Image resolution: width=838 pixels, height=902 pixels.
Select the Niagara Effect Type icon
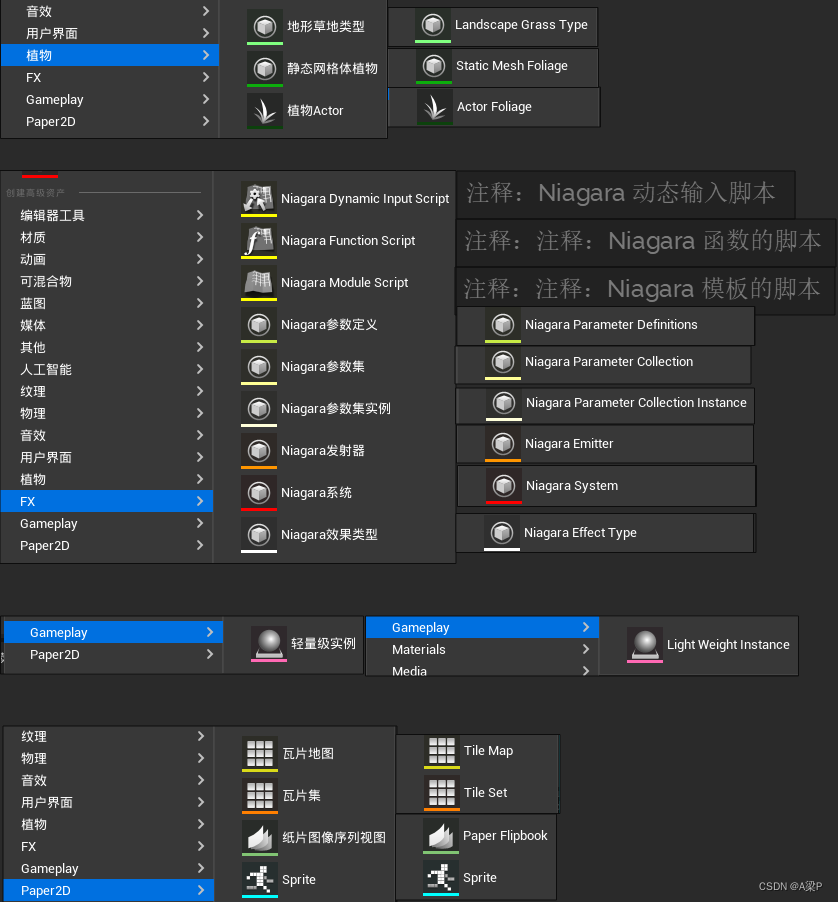tap(502, 533)
